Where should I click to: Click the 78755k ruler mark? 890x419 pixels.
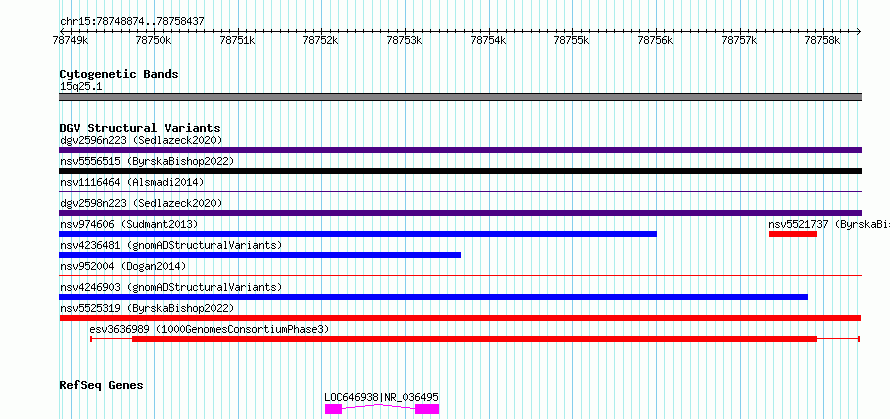(572, 41)
